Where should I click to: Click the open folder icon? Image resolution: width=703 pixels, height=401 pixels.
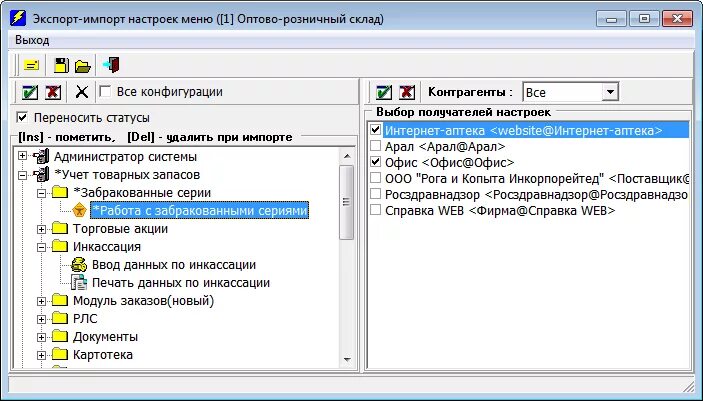pos(82,66)
